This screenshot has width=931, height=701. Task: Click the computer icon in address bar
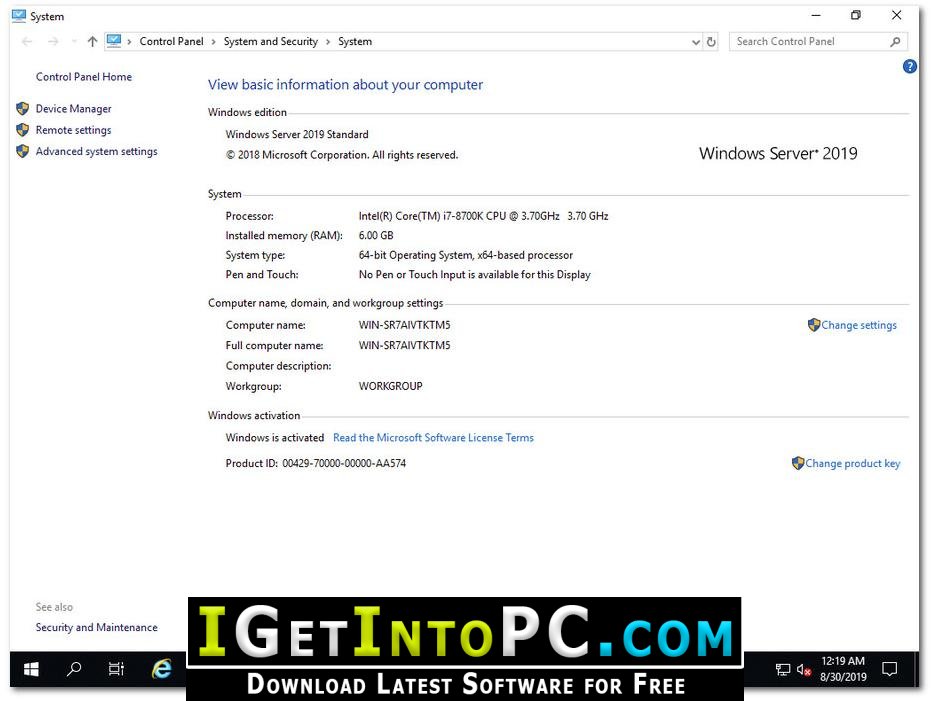113,41
